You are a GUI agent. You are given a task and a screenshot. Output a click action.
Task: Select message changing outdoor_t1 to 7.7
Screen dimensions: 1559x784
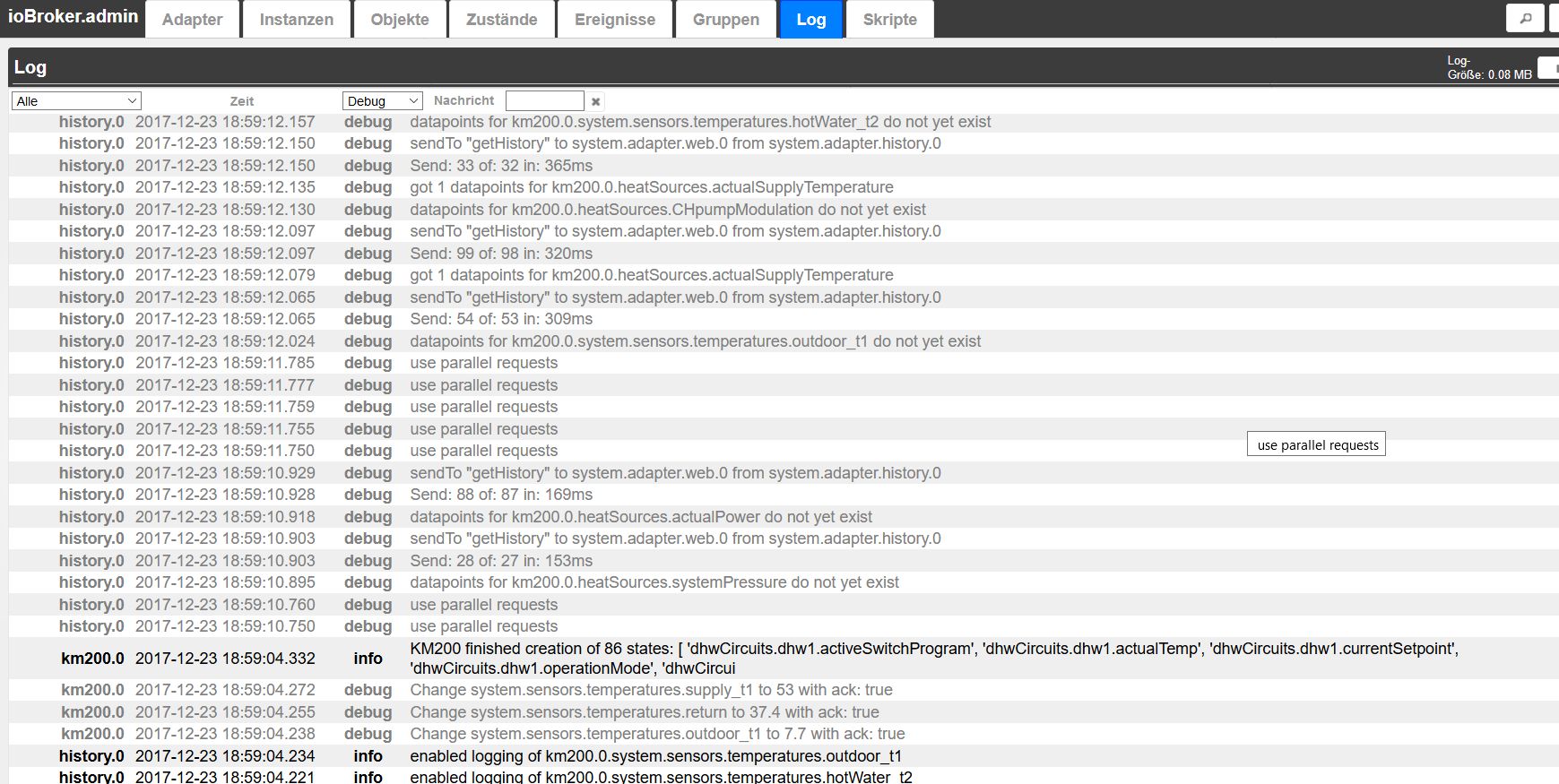[x=657, y=734]
